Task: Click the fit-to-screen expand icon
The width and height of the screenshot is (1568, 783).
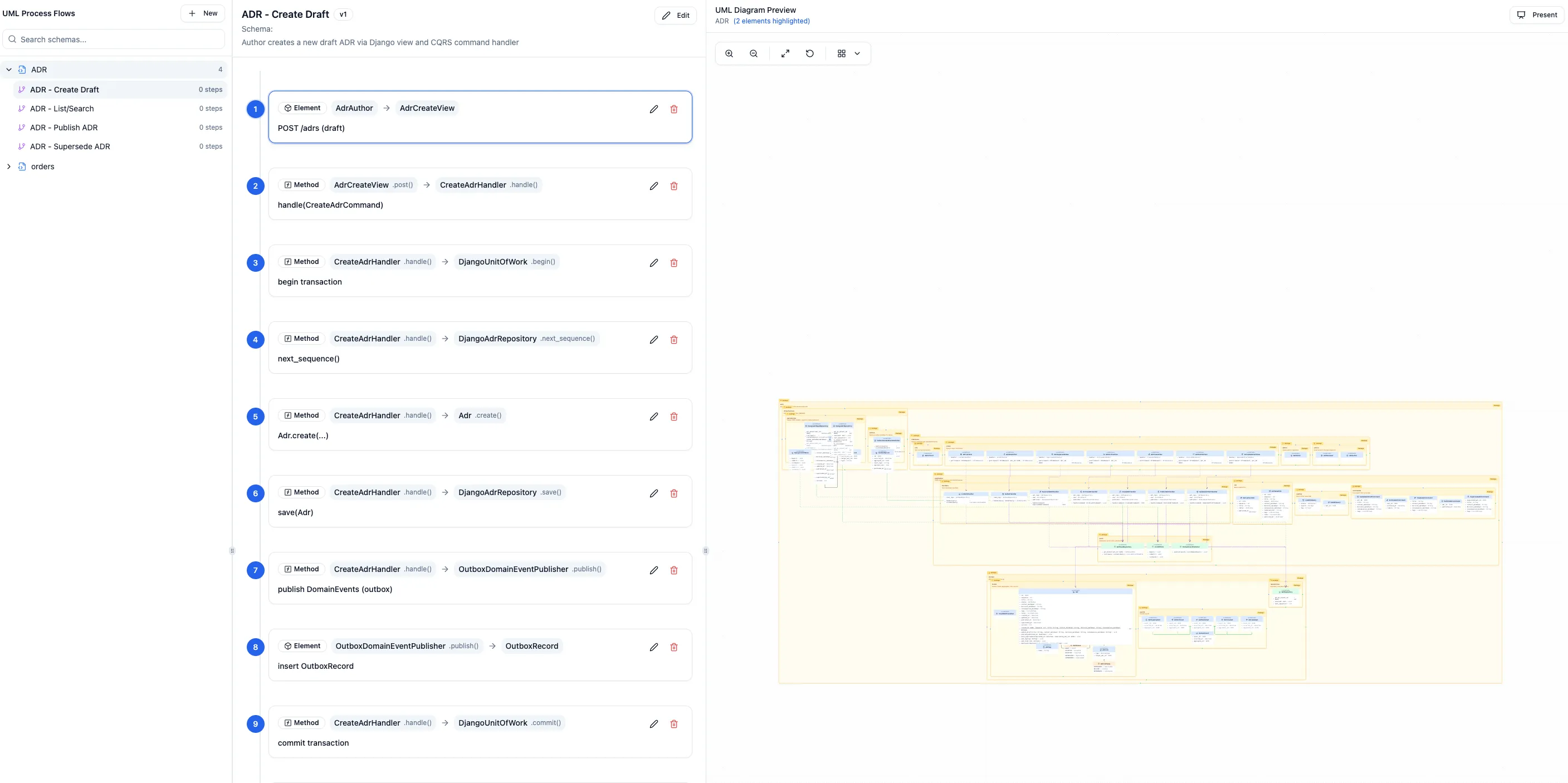Action: click(x=785, y=53)
